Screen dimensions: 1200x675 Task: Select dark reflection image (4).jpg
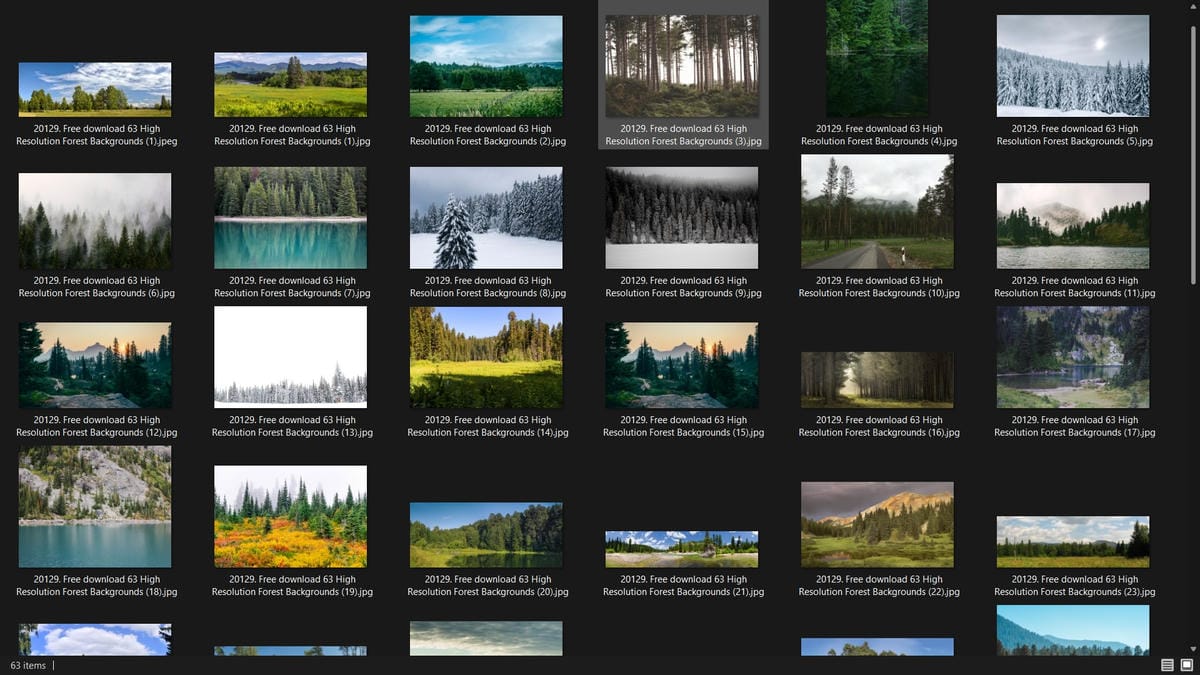click(x=877, y=58)
